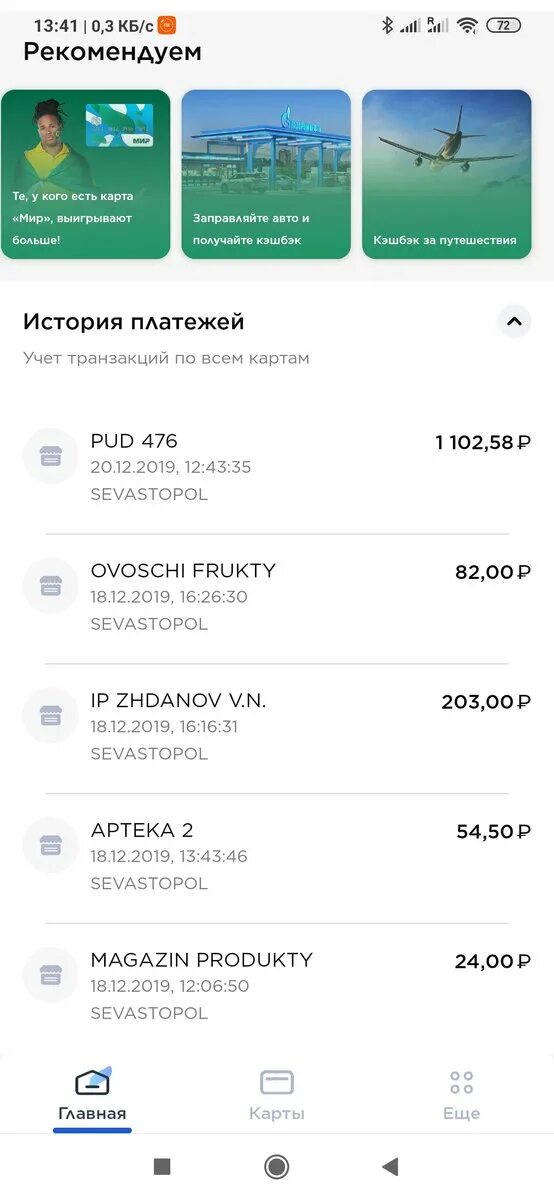Tap the store icon beside PUD 476
This screenshot has width=554, height=1200.
pos(50,456)
